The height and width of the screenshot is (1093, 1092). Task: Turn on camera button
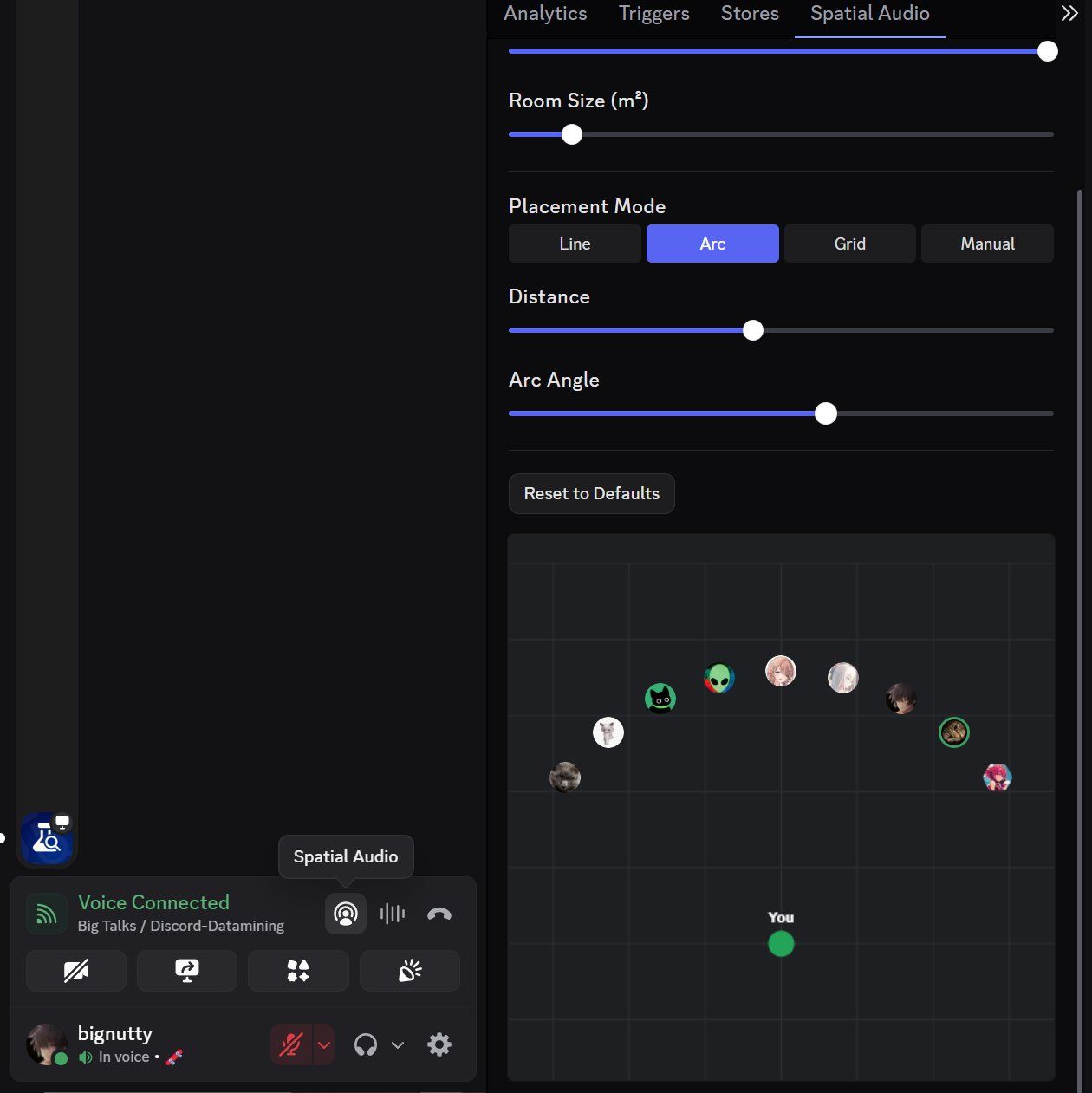[76, 971]
